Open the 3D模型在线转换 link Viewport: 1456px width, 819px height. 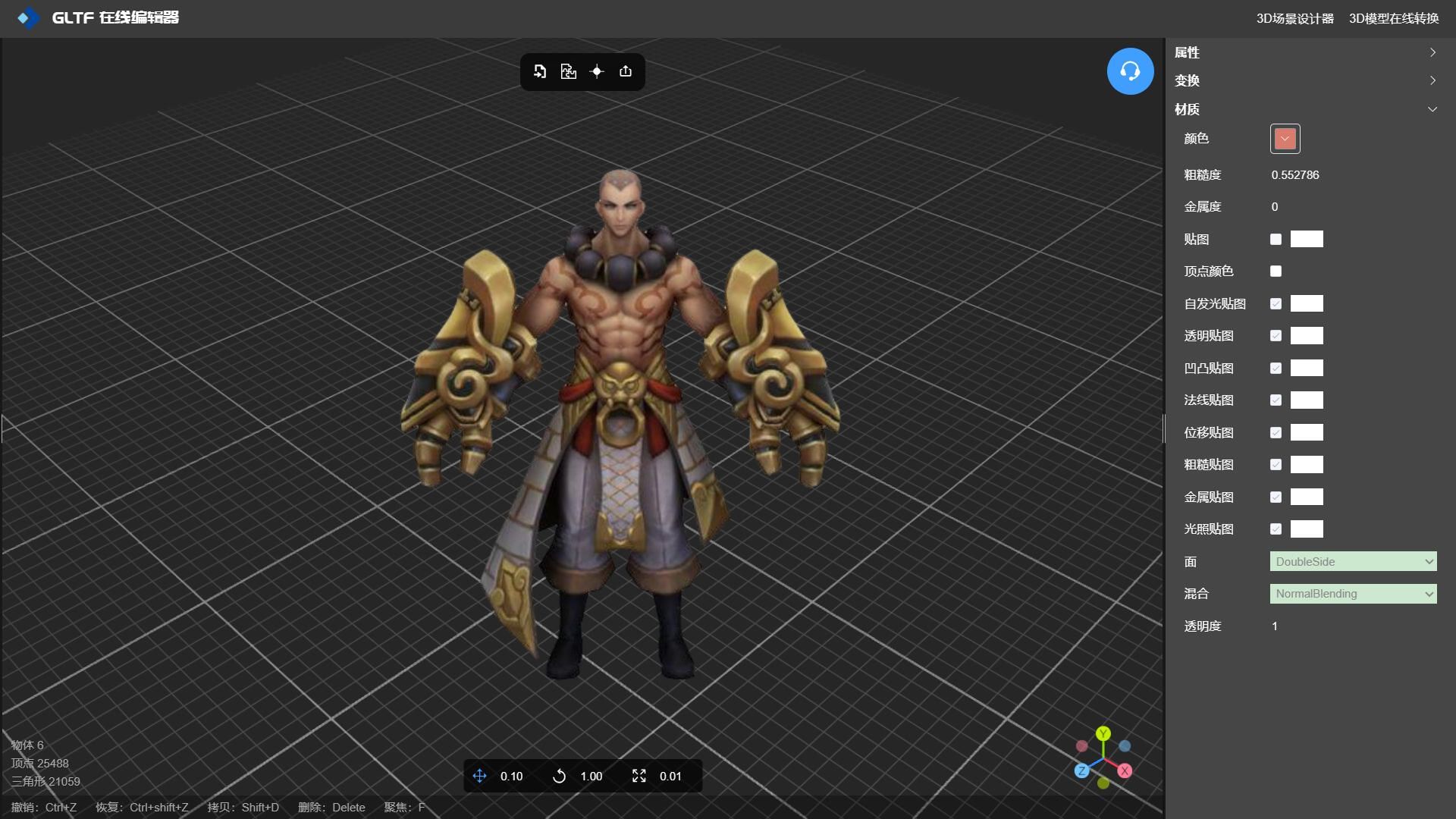click(x=1394, y=18)
